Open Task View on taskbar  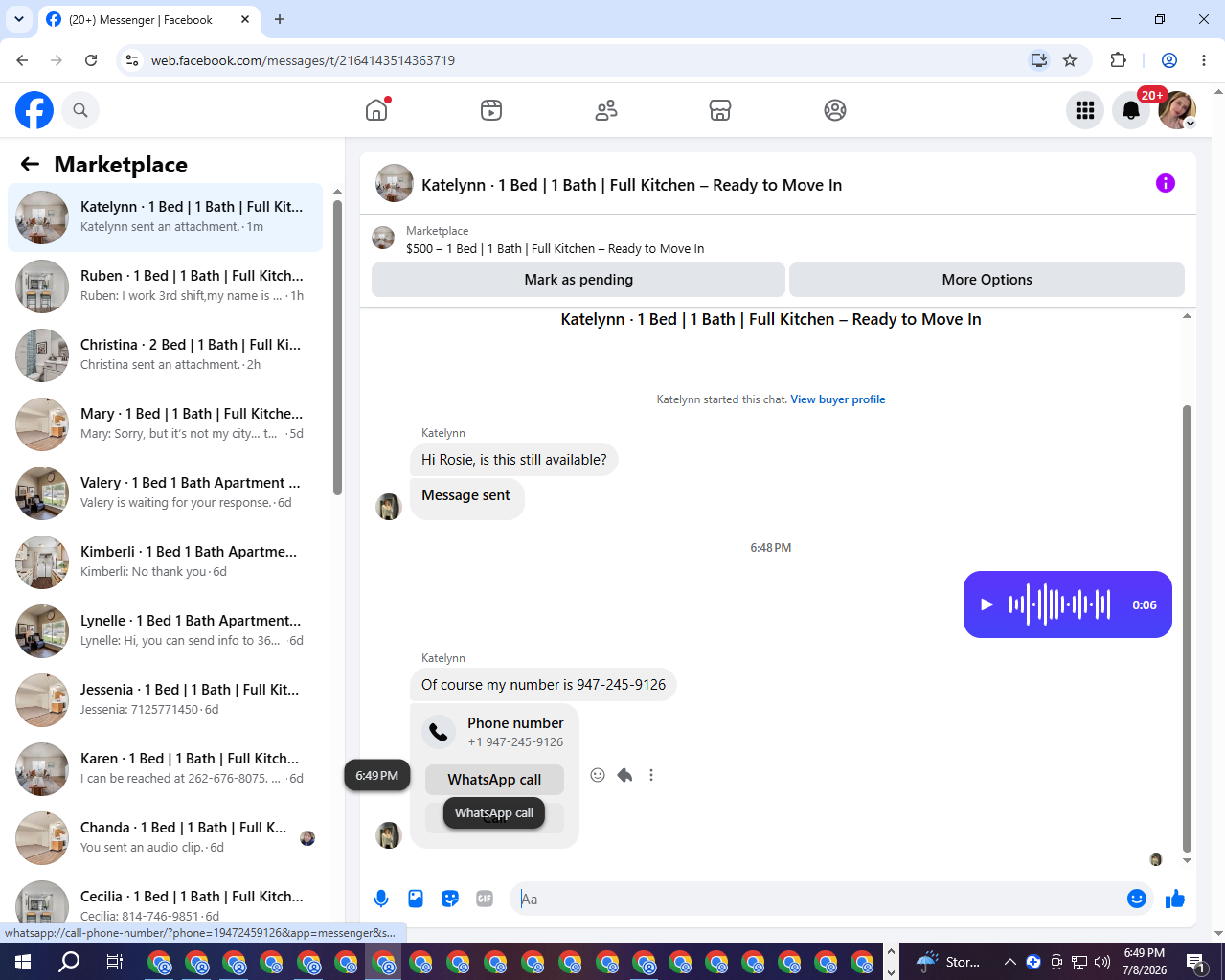pos(114,962)
